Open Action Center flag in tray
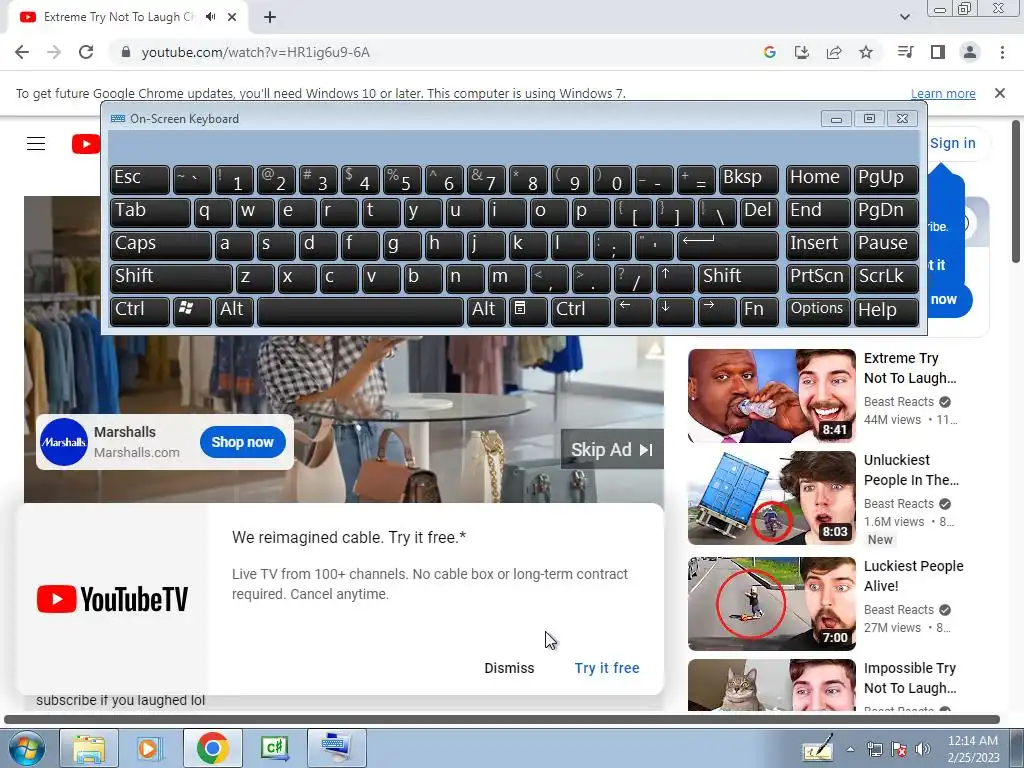1024x768 pixels. [x=899, y=749]
